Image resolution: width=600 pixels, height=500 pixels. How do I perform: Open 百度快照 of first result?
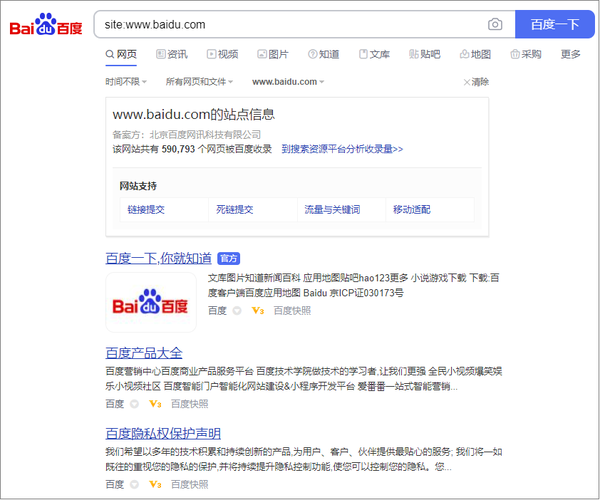[292, 311]
